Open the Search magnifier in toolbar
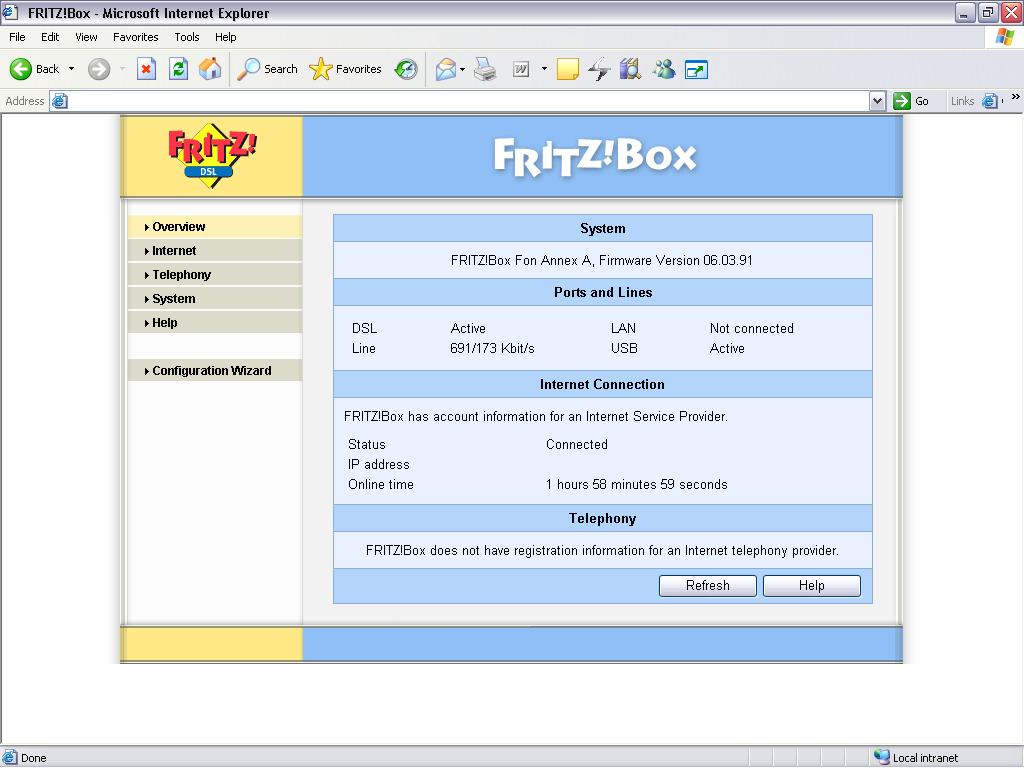The width and height of the screenshot is (1024, 768). pyautogui.click(x=248, y=69)
